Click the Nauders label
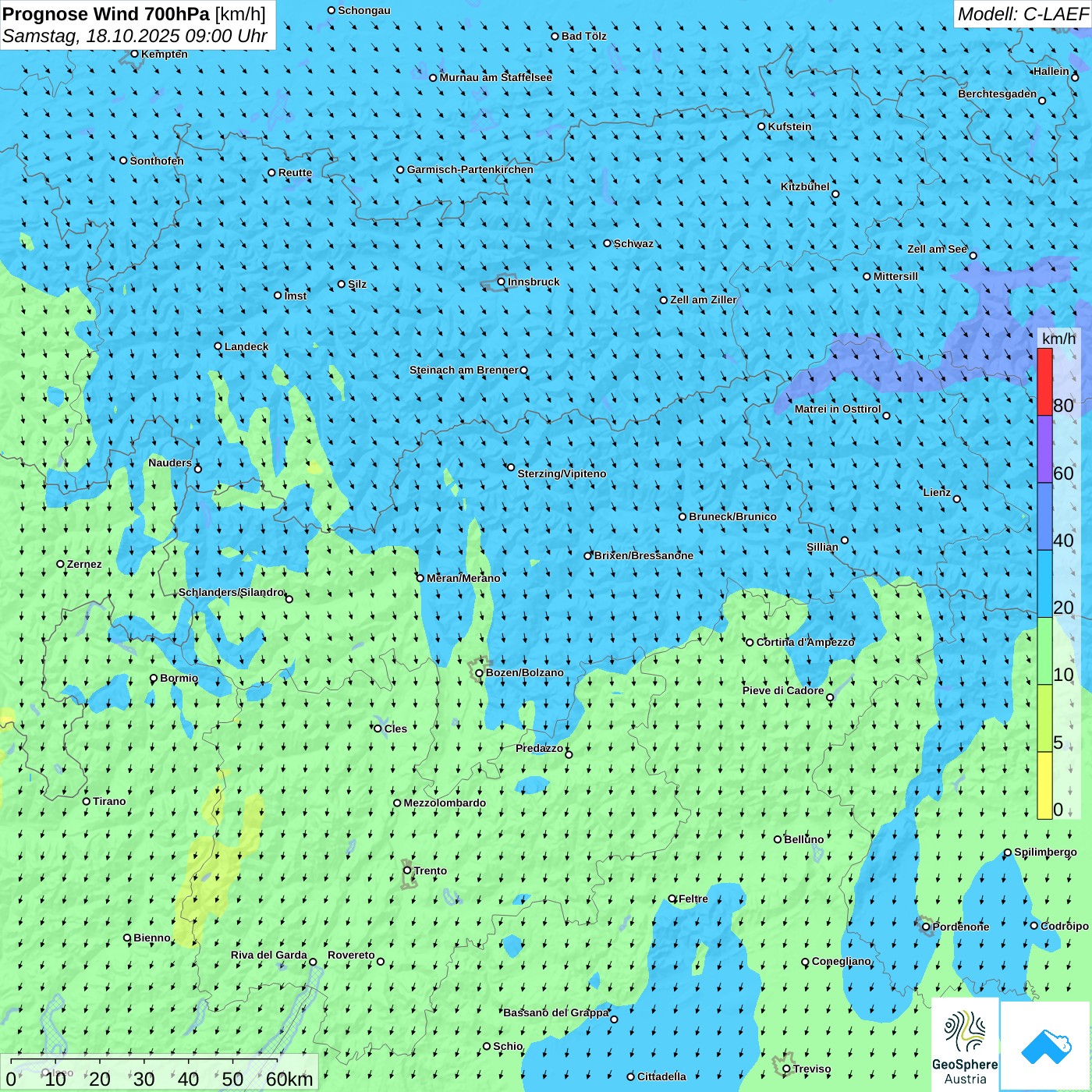The image size is (1092, 1092). pos(170,463)
